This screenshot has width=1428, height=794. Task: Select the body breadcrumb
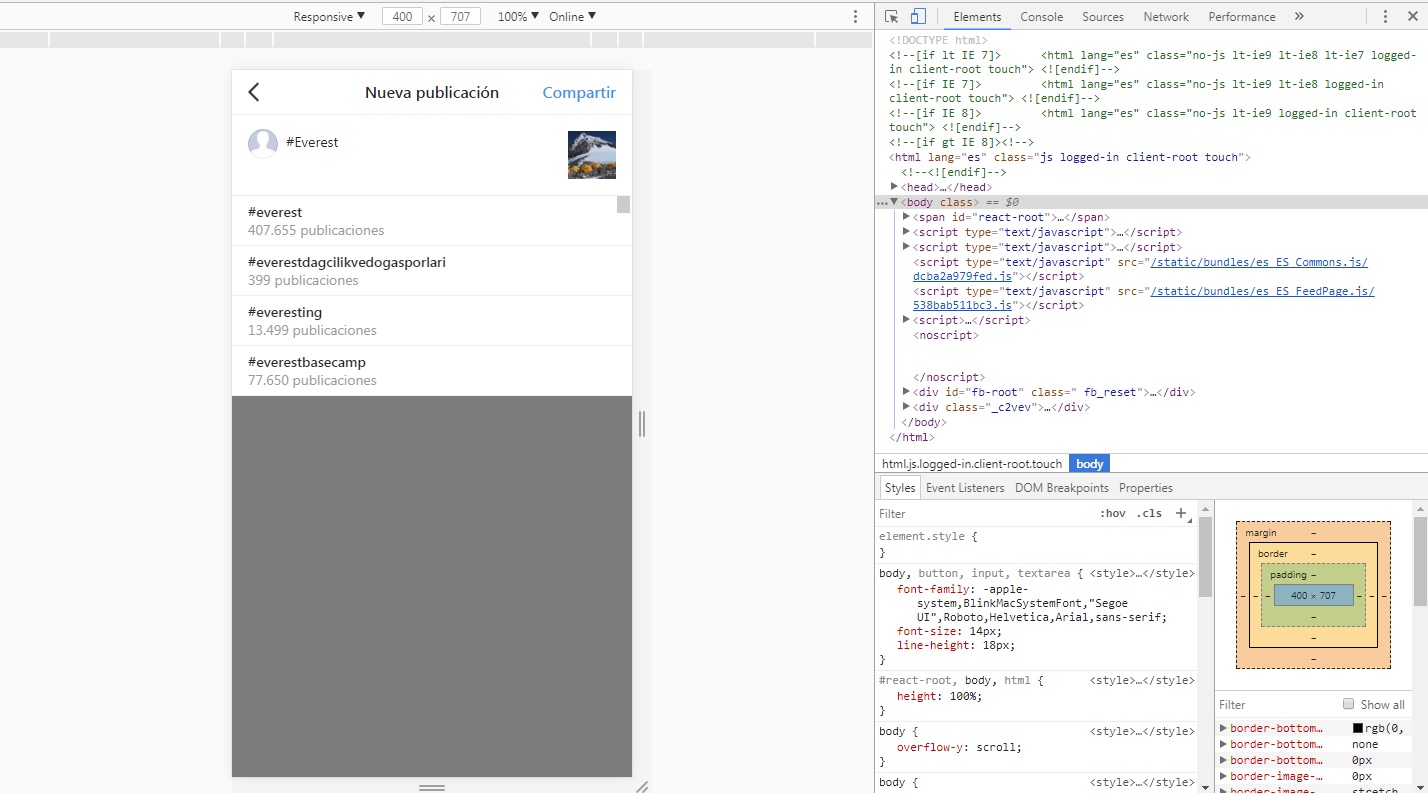(x=1090, y=464)
